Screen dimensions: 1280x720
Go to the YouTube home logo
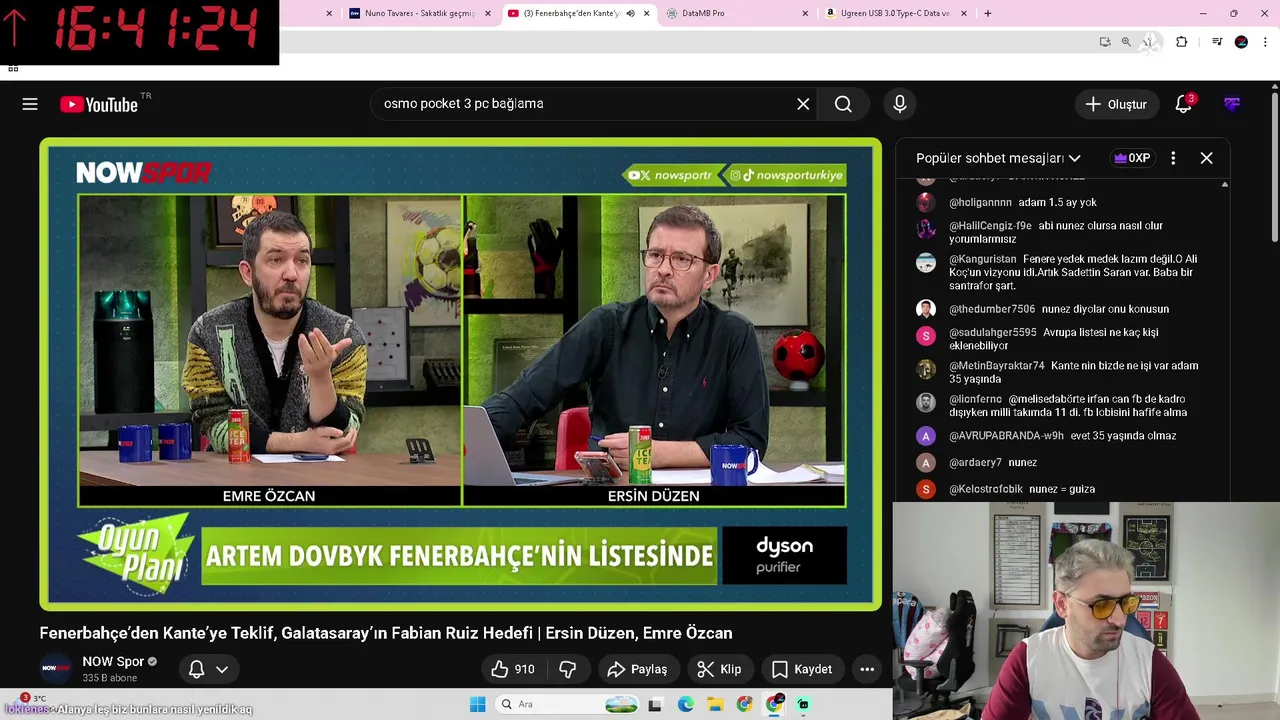(x=98, y=104)
